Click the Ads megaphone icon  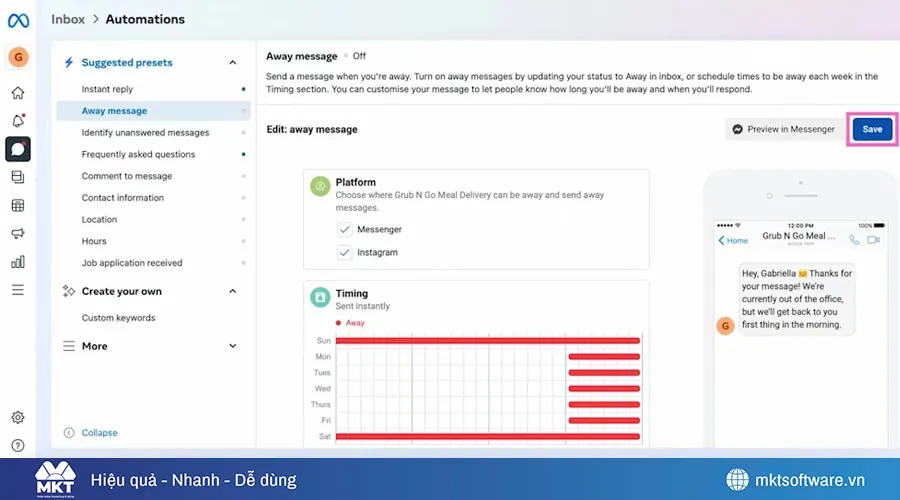click(17, 234)
